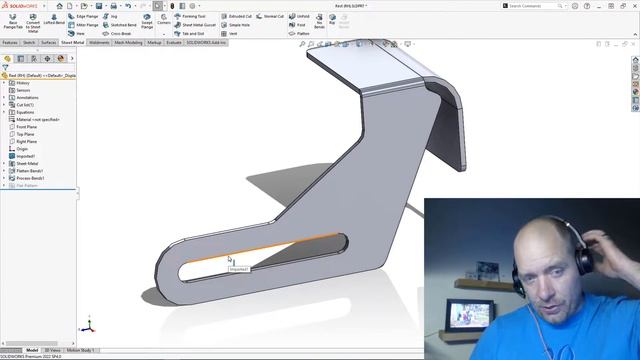The image size is (640, 360).
Task: Switch to Weldments ribbon tab
Action: (99, 42)
